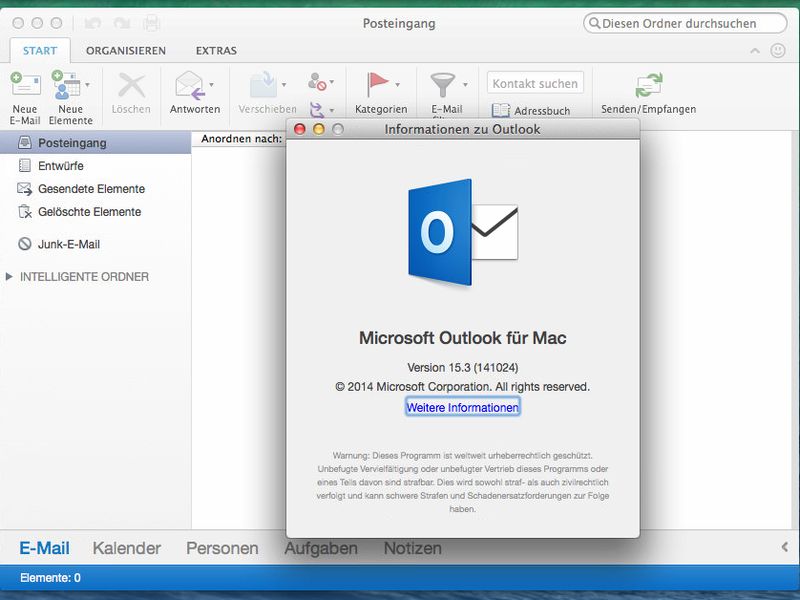
Task: Click the junk sender block icon
Action: pos(317,82)
